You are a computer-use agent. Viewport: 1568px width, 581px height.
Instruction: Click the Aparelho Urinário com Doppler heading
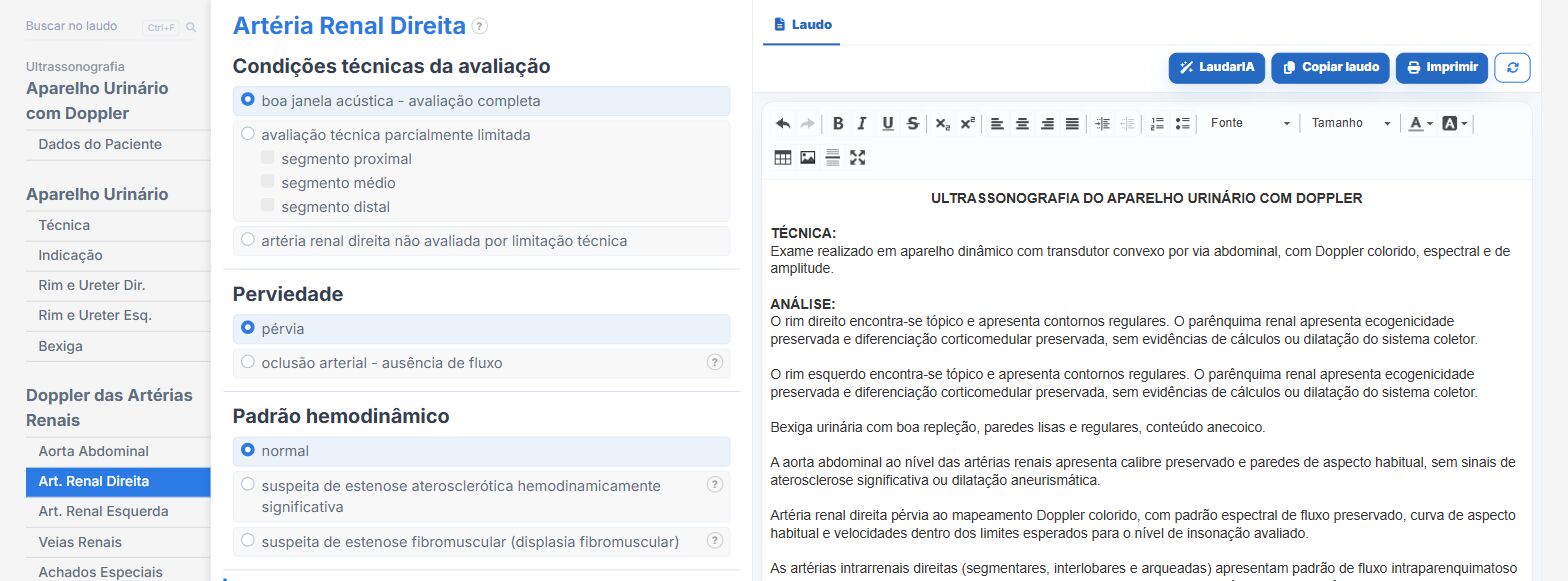click(x=97, y=101)
